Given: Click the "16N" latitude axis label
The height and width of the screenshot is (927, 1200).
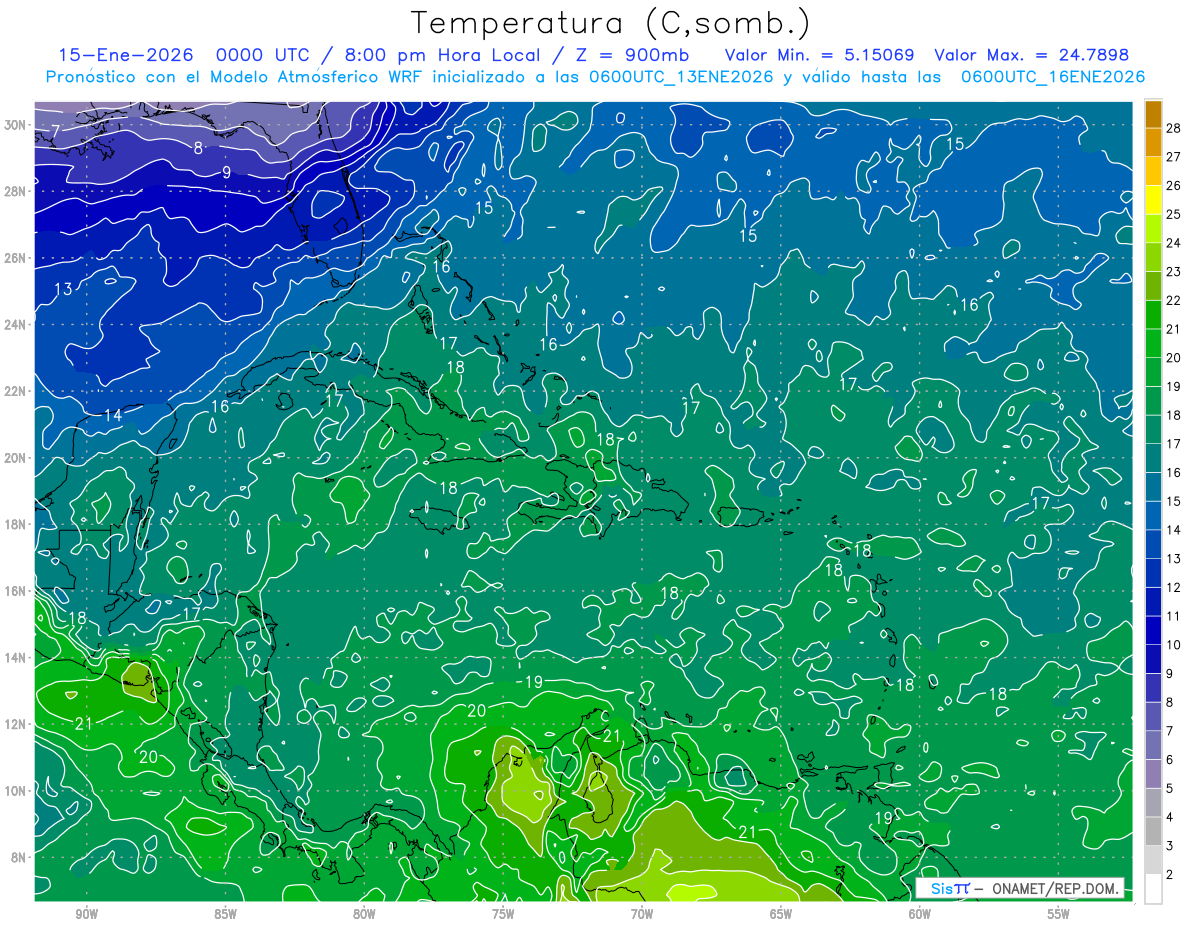Looking at the screenshot, I should (17, 591).
